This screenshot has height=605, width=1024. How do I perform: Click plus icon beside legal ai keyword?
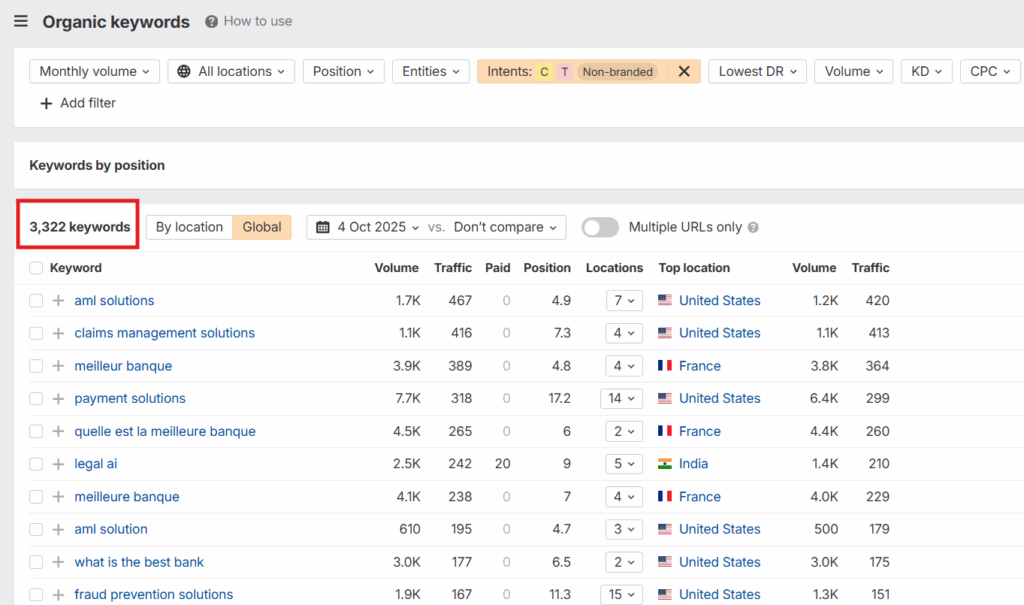click(x=58, y=464)
